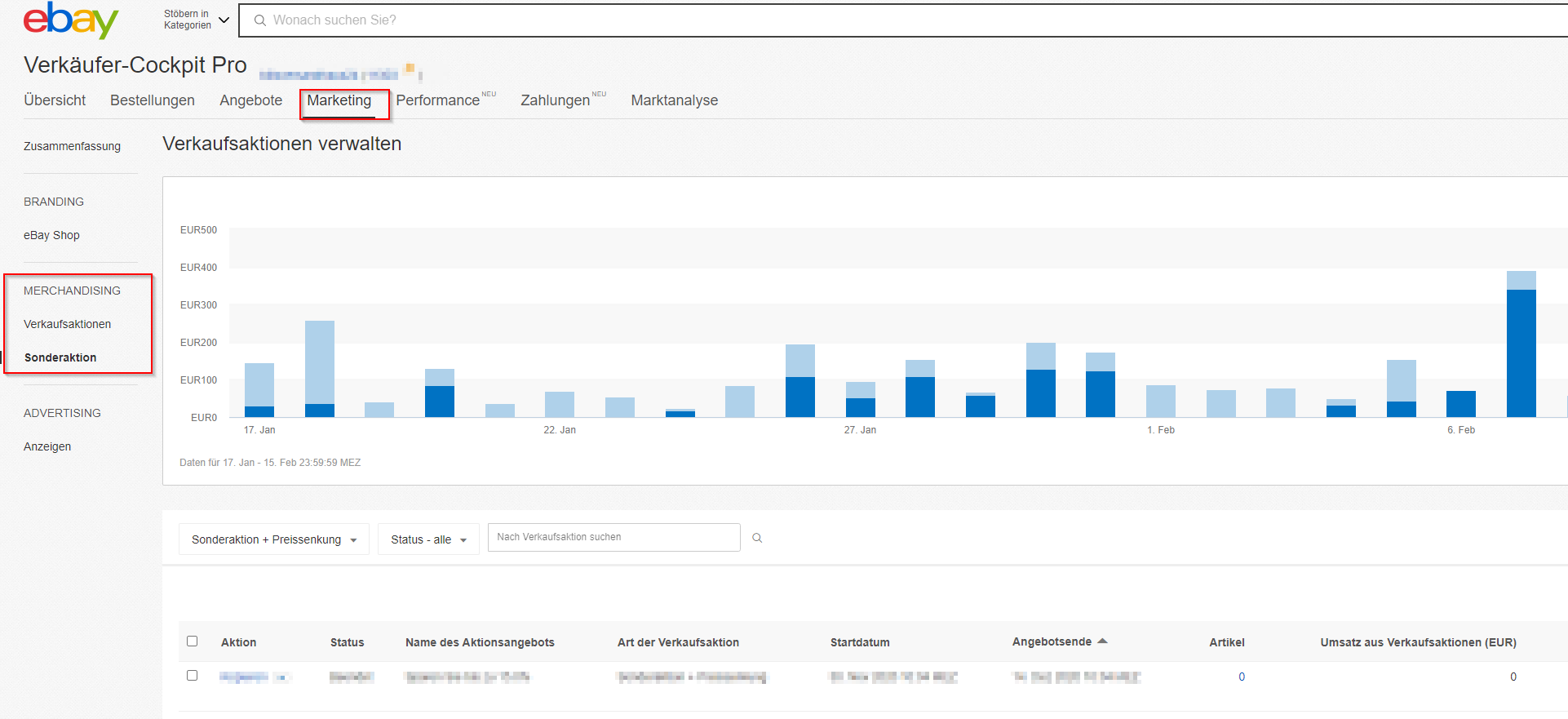The height and width of the screenshot is (719, 1568).
Task: Sort by the Angebotsende column header
Action: pos(1052,641)
